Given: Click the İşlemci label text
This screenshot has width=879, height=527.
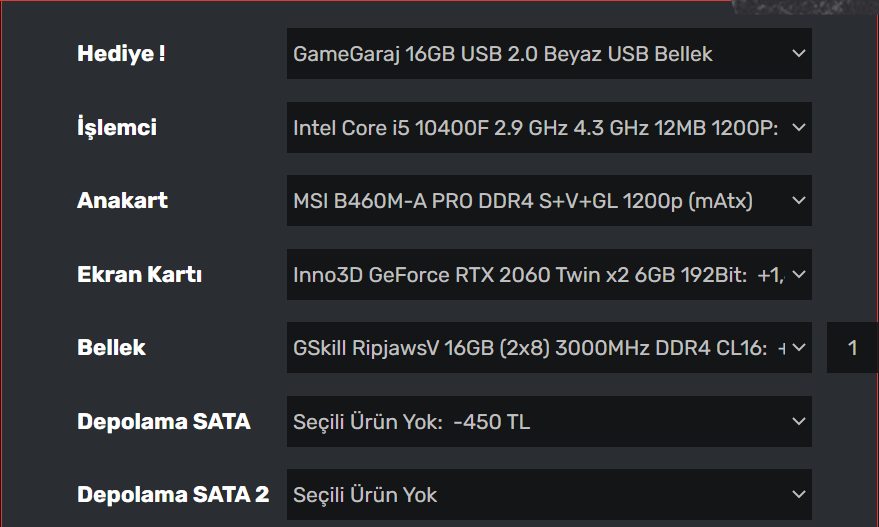Looking at the screenshot, I should (117, 128).
